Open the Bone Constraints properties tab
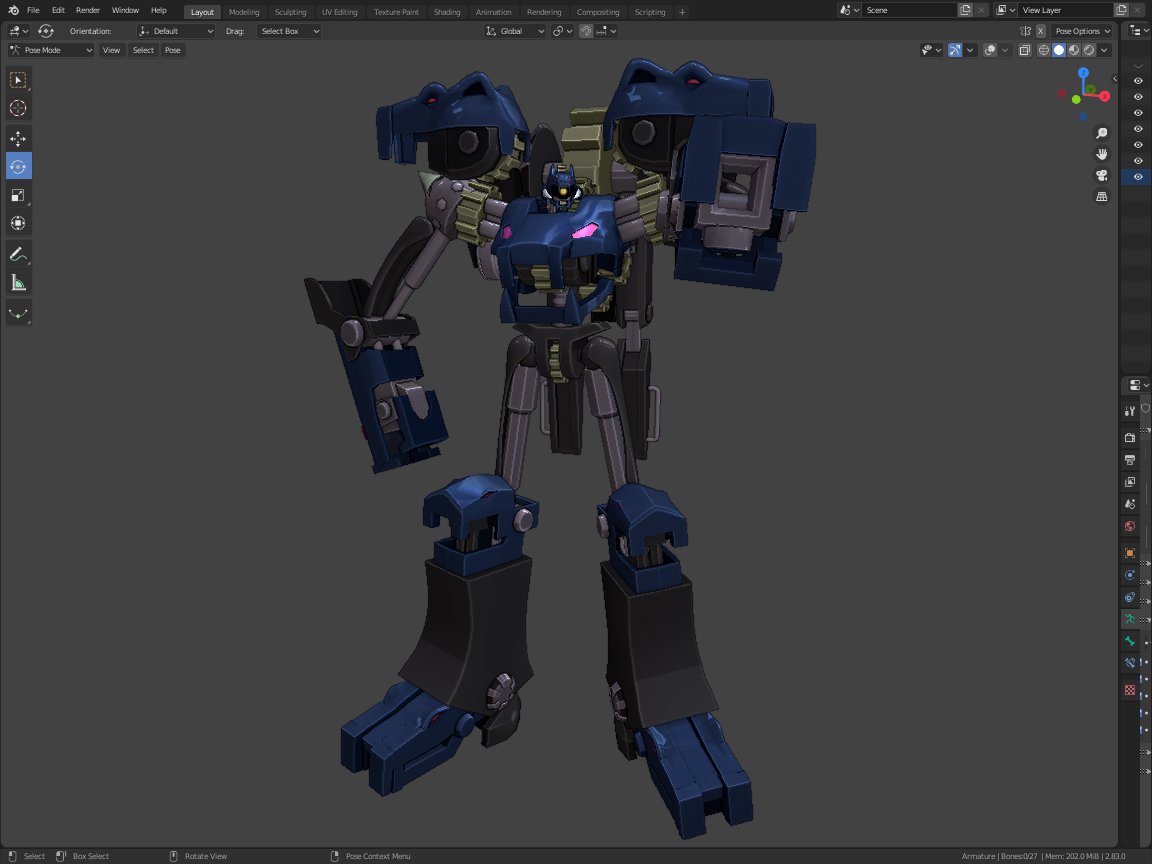 [1130, 663]
